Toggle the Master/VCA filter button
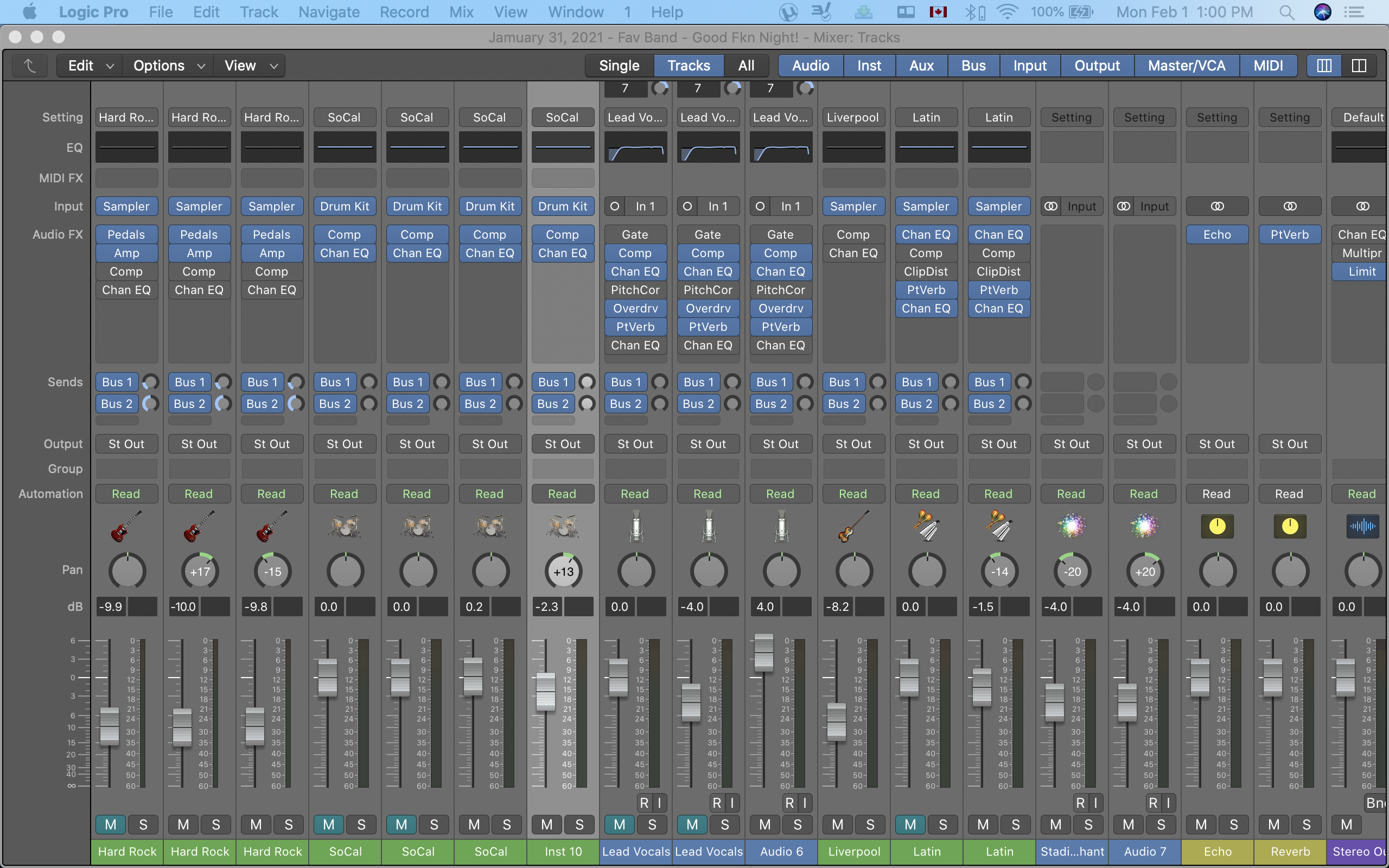 pos(1187,66)
